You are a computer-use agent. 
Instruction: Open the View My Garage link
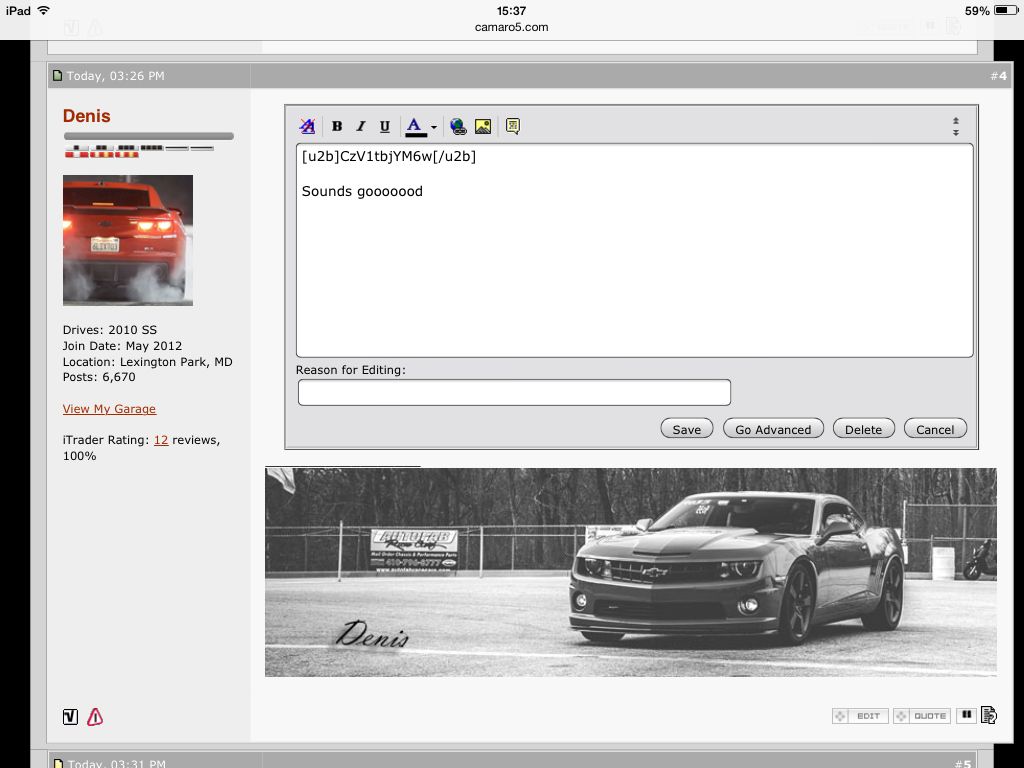coord(109,409)
